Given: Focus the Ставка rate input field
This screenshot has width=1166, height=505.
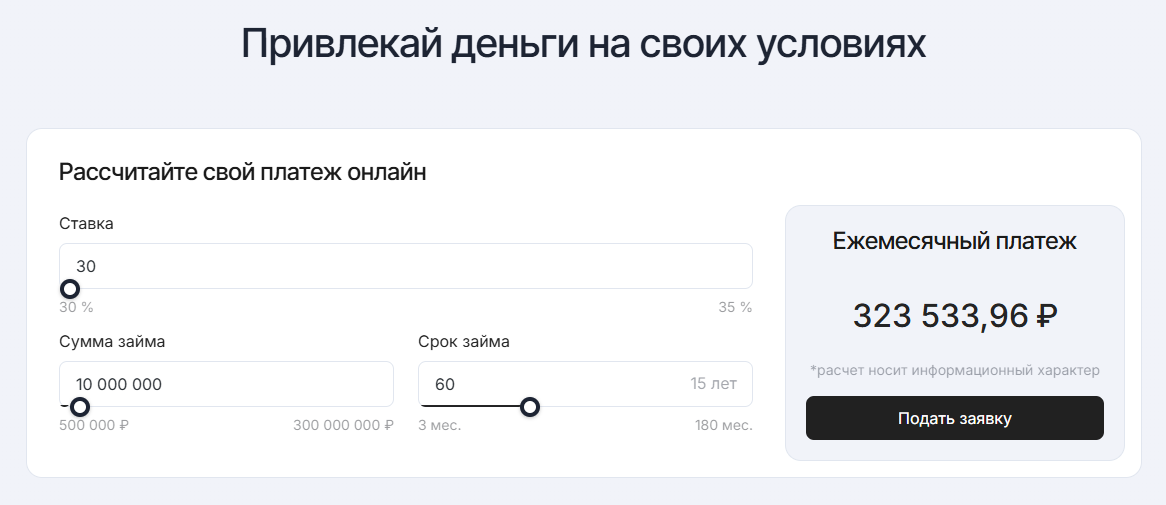Looking at the screenshot, I should (x=405, y=266).
